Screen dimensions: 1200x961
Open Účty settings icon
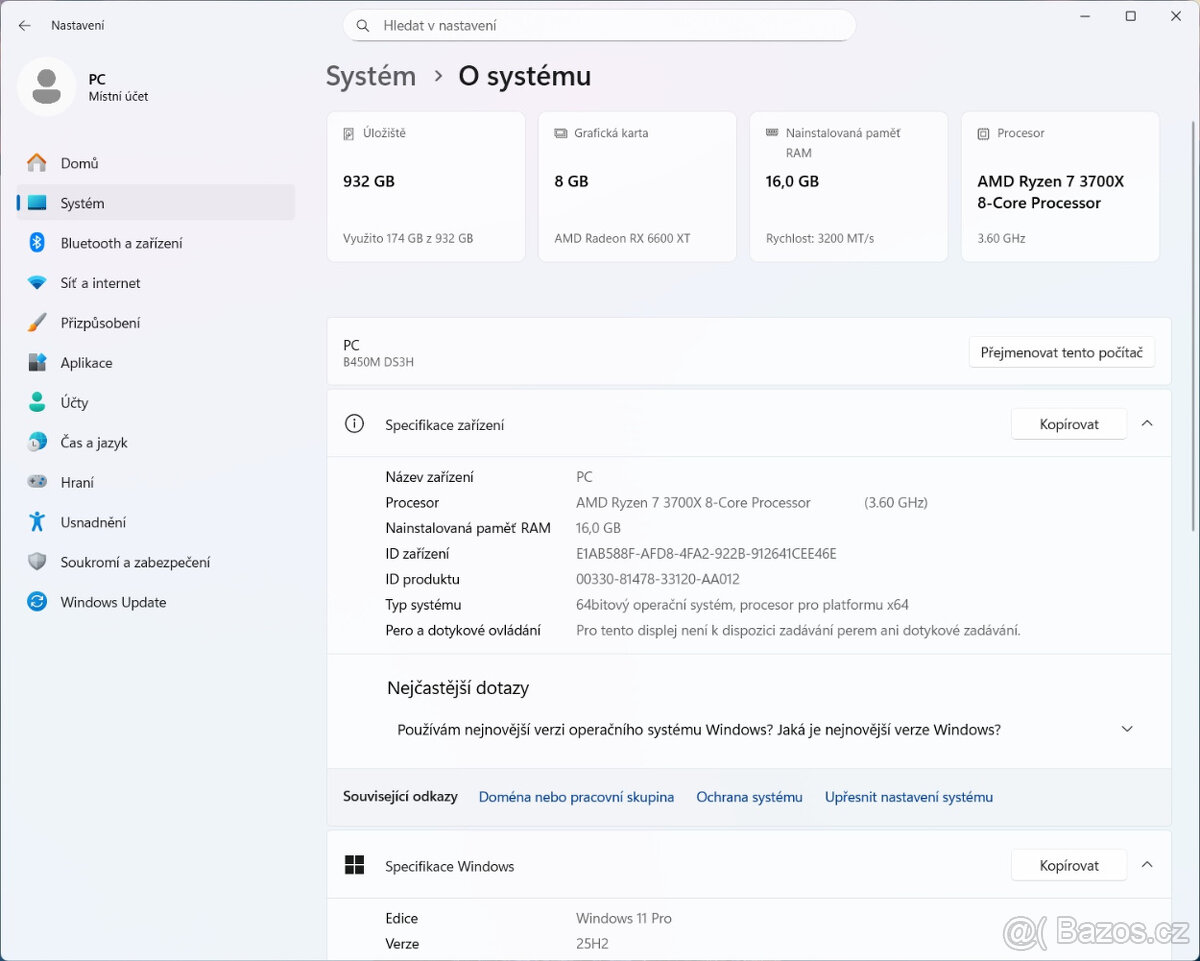37,402
